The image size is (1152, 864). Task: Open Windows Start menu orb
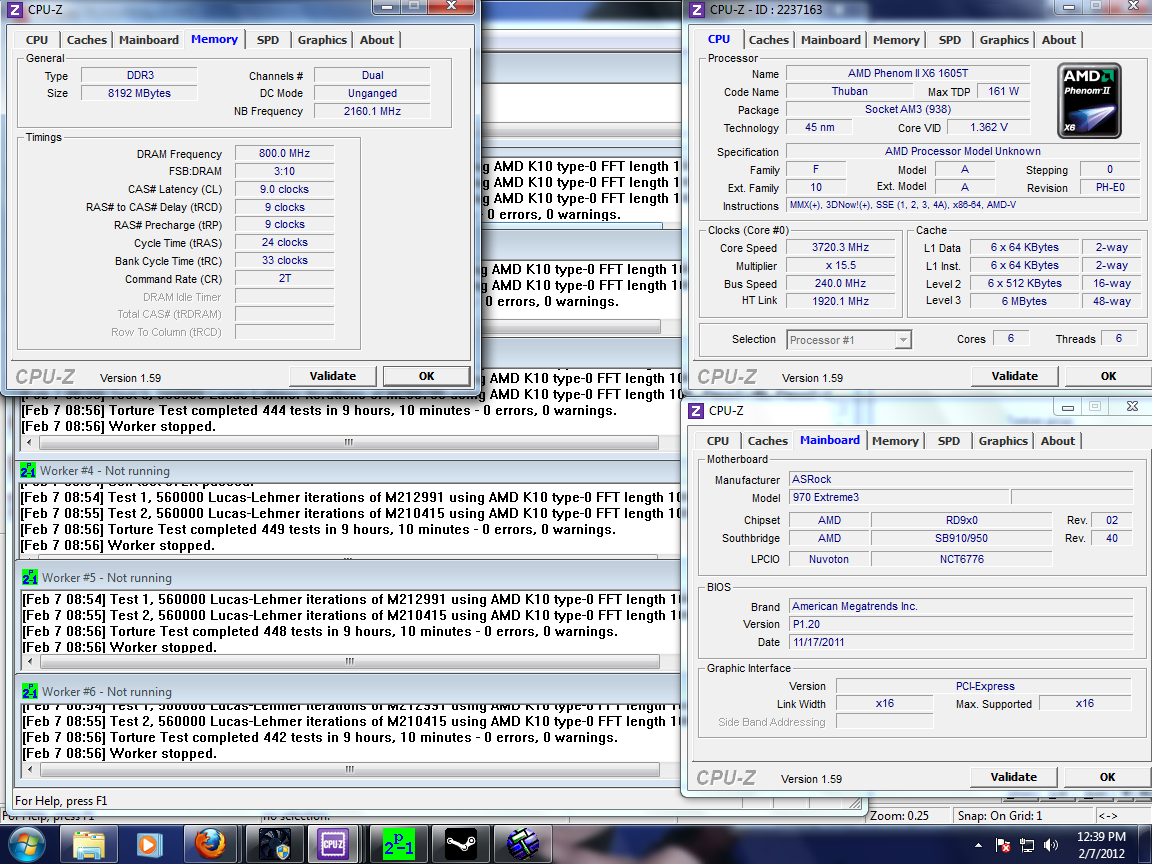(26, 844)
